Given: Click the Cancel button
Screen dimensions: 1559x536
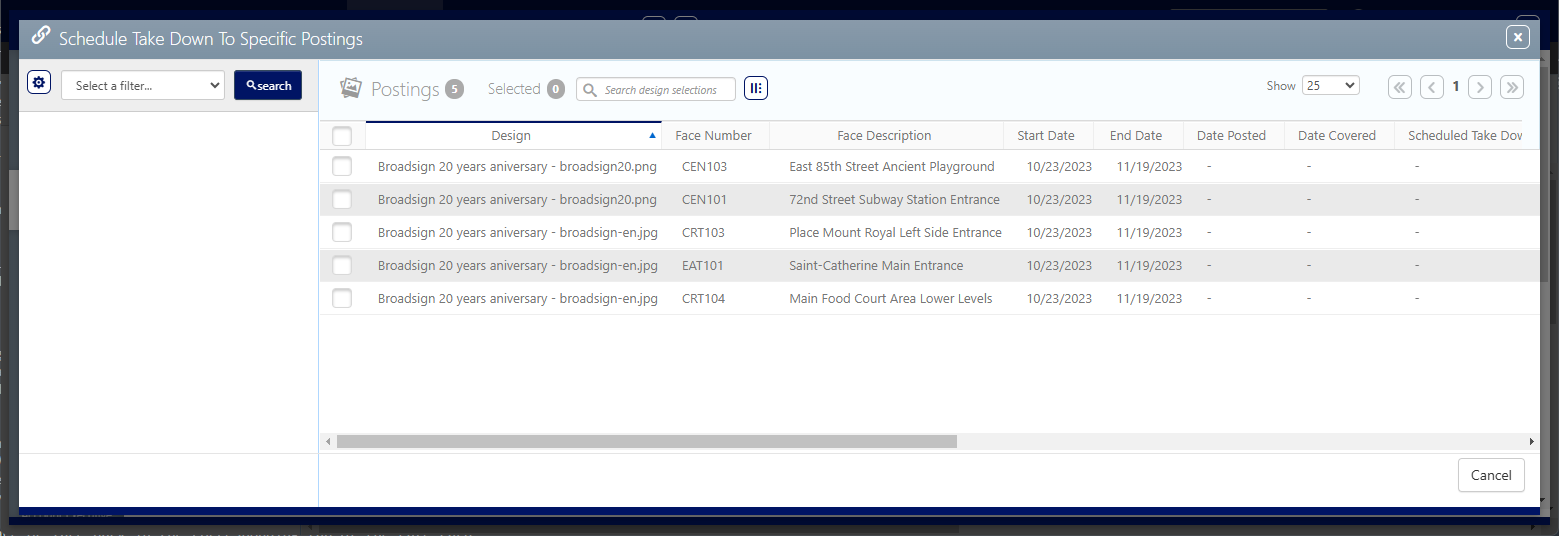Looking at the screenshot, I should [x=1490, y=475].
